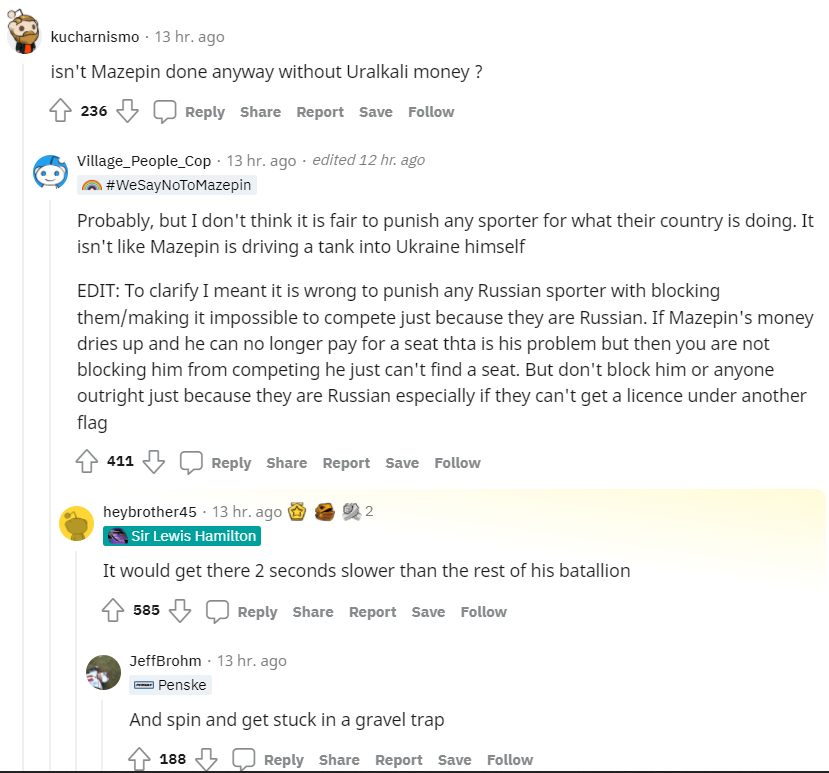Share JeffBrohm's comment
This screenshot has height=773, width=829.
pyautogui.click(x=339, y=760)
